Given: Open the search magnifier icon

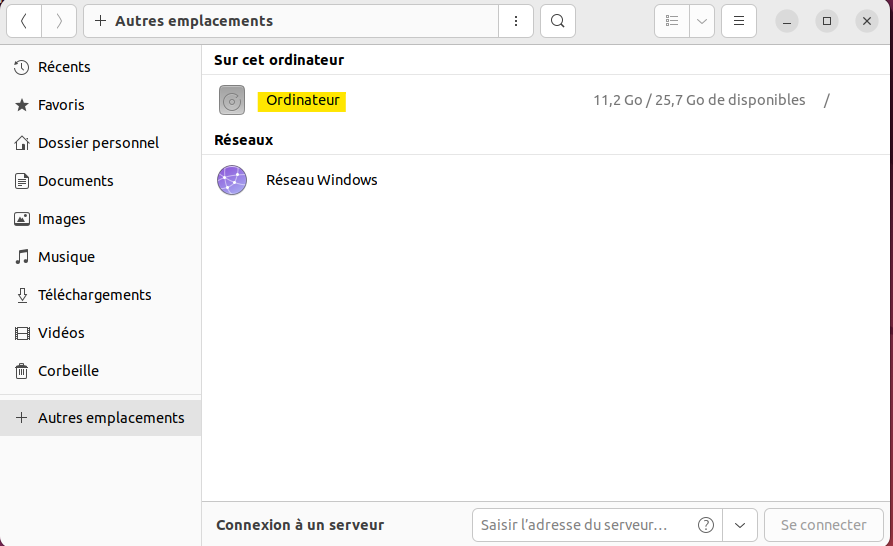Looking at the screenshot, I should 558,21.
